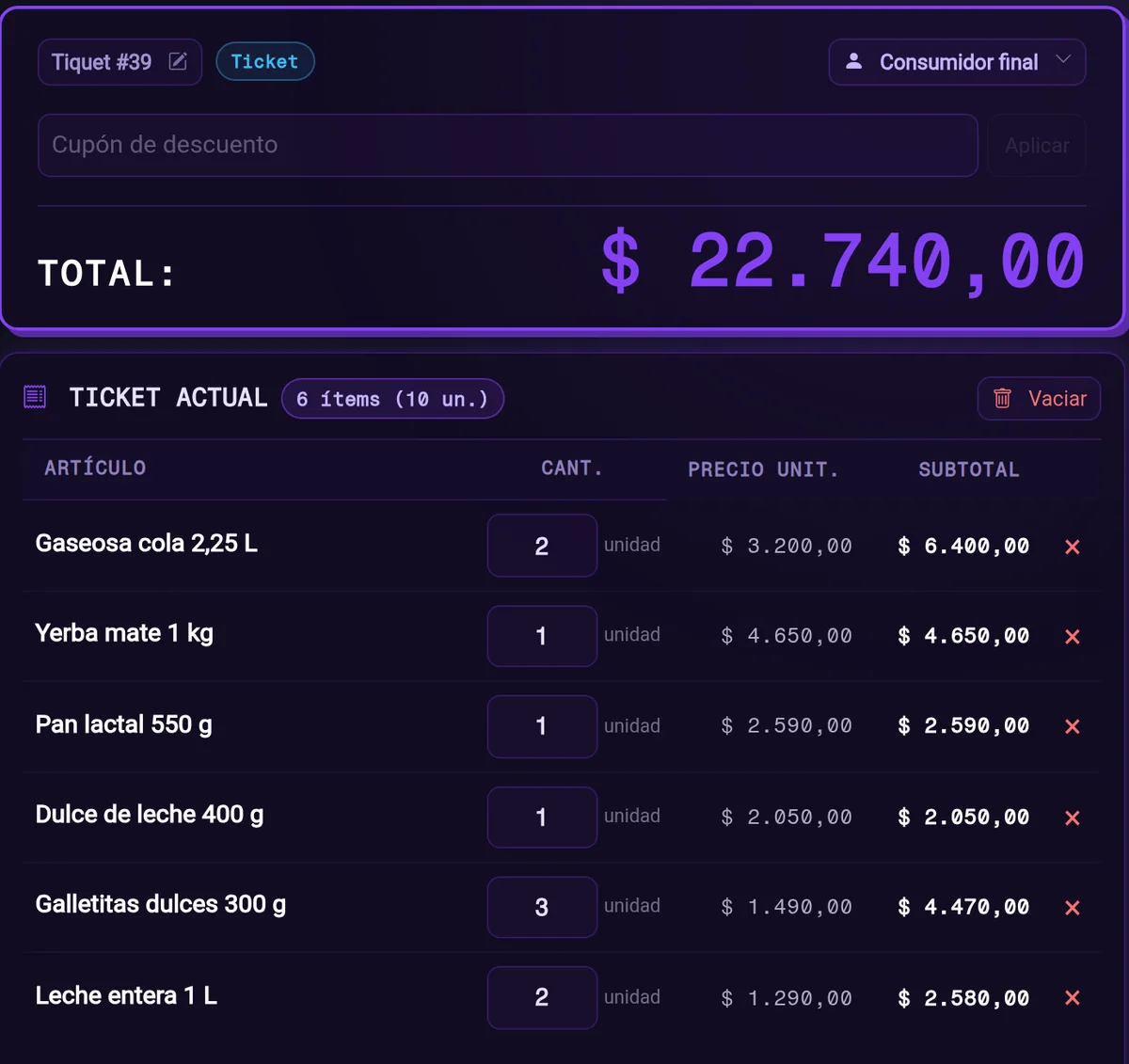Click the Leche entera quantity input
This screenshot has height=1064, width=1129.
(542, 997)
